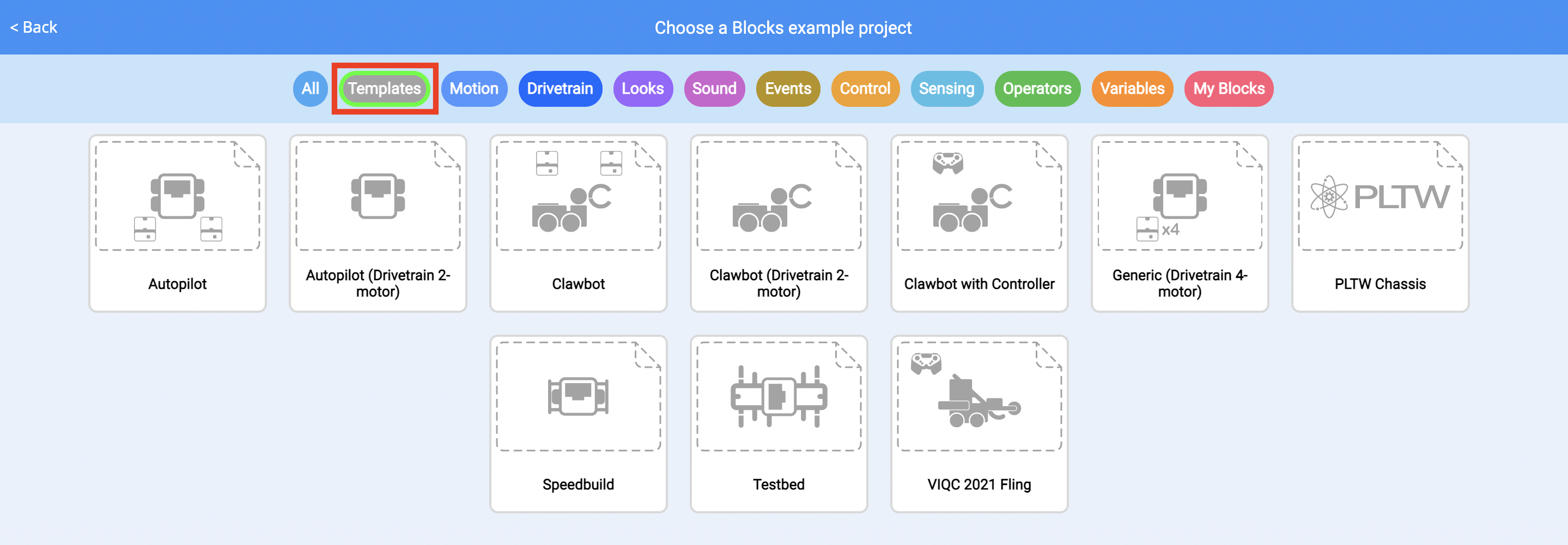Filter examples by My Blocks
Image resolution: width=1568 pixels, height=545 pixels.
(1229, 88)
